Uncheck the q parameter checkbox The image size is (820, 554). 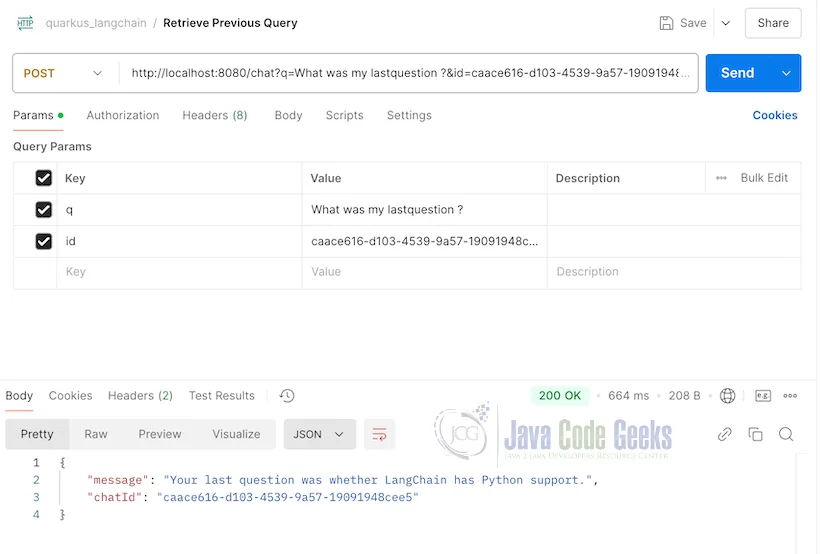click(x=43, y=210)
